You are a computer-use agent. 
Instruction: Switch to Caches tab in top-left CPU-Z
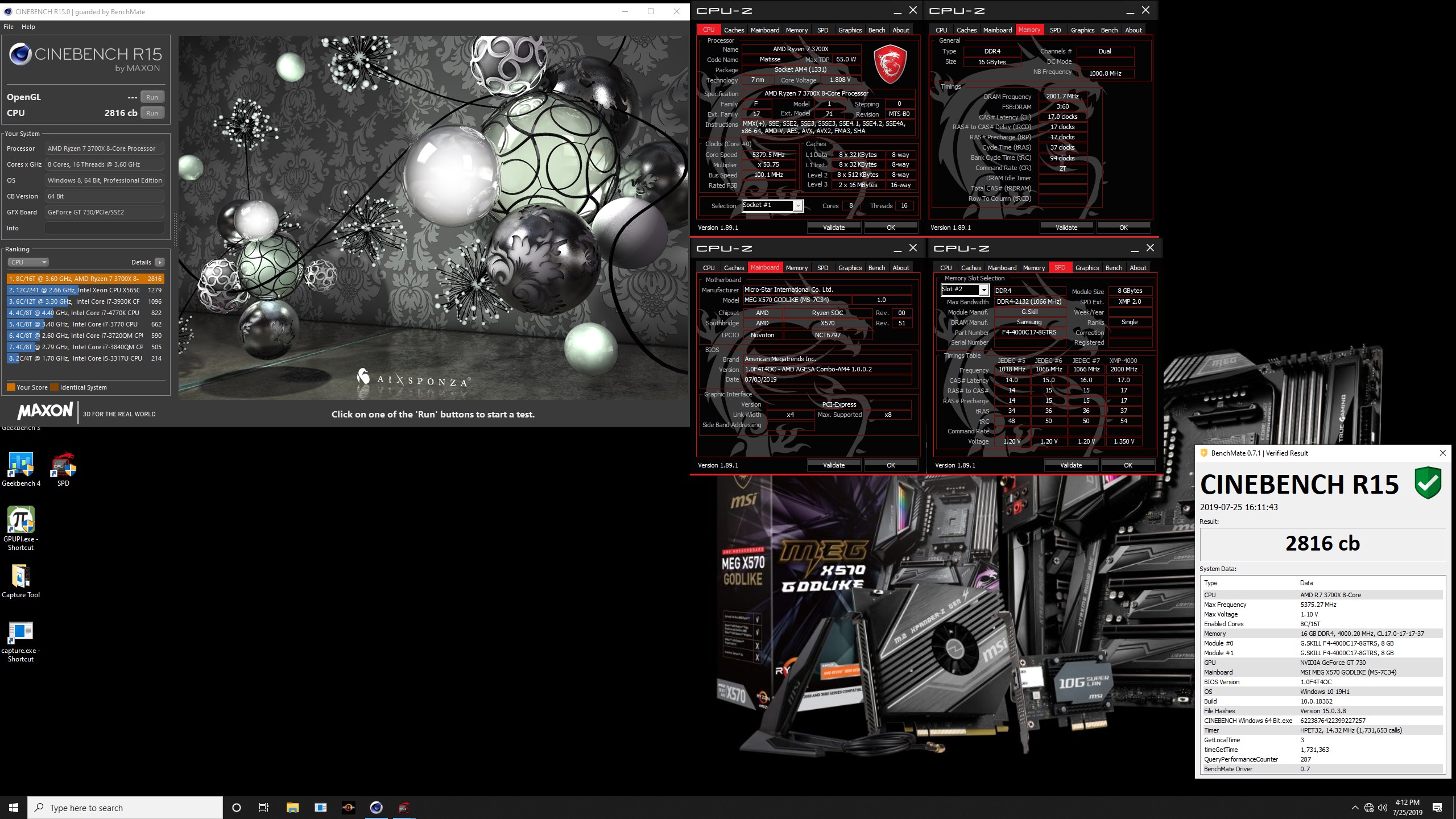coord(734,30)
